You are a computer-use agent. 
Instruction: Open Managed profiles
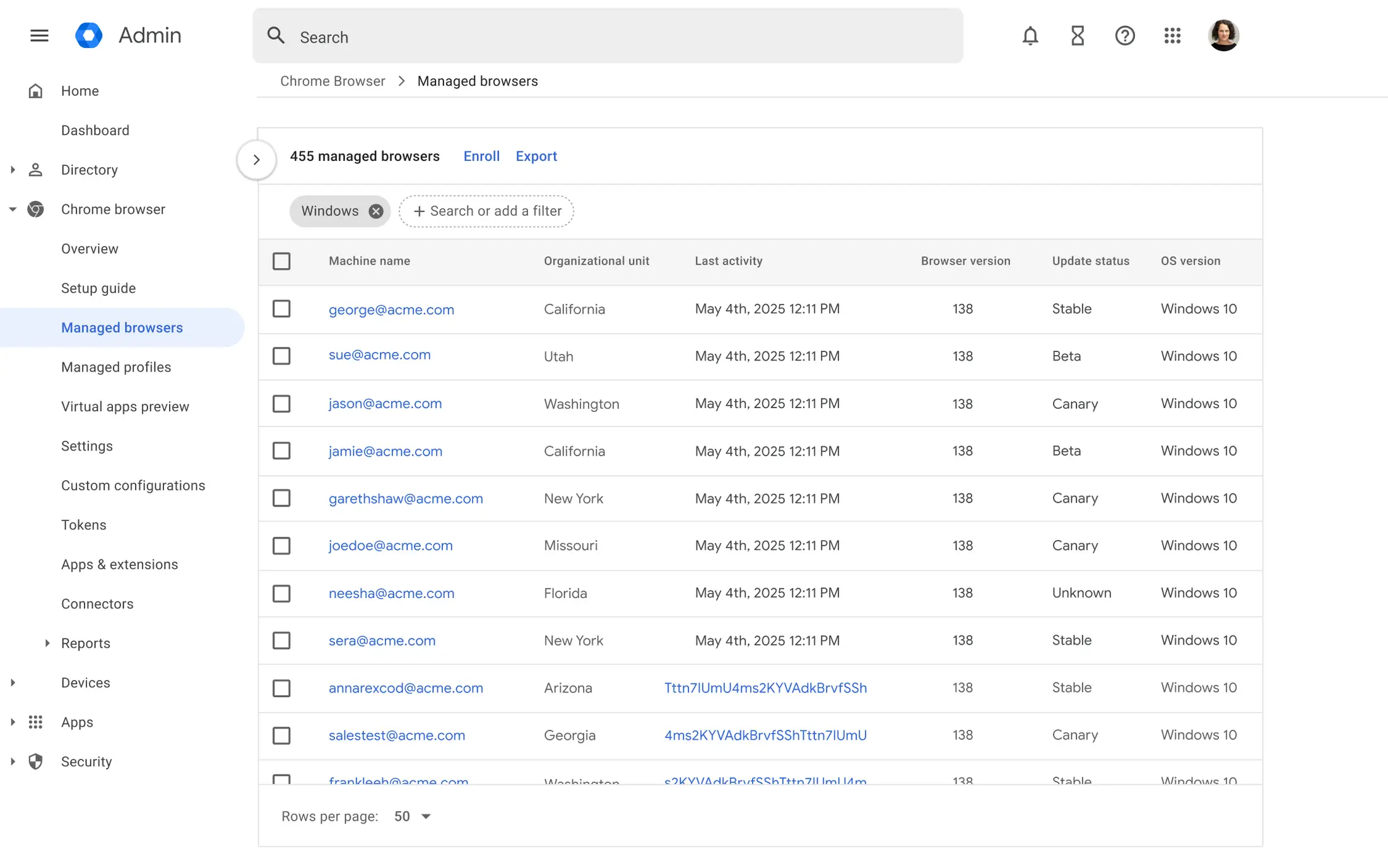point(116,367)
